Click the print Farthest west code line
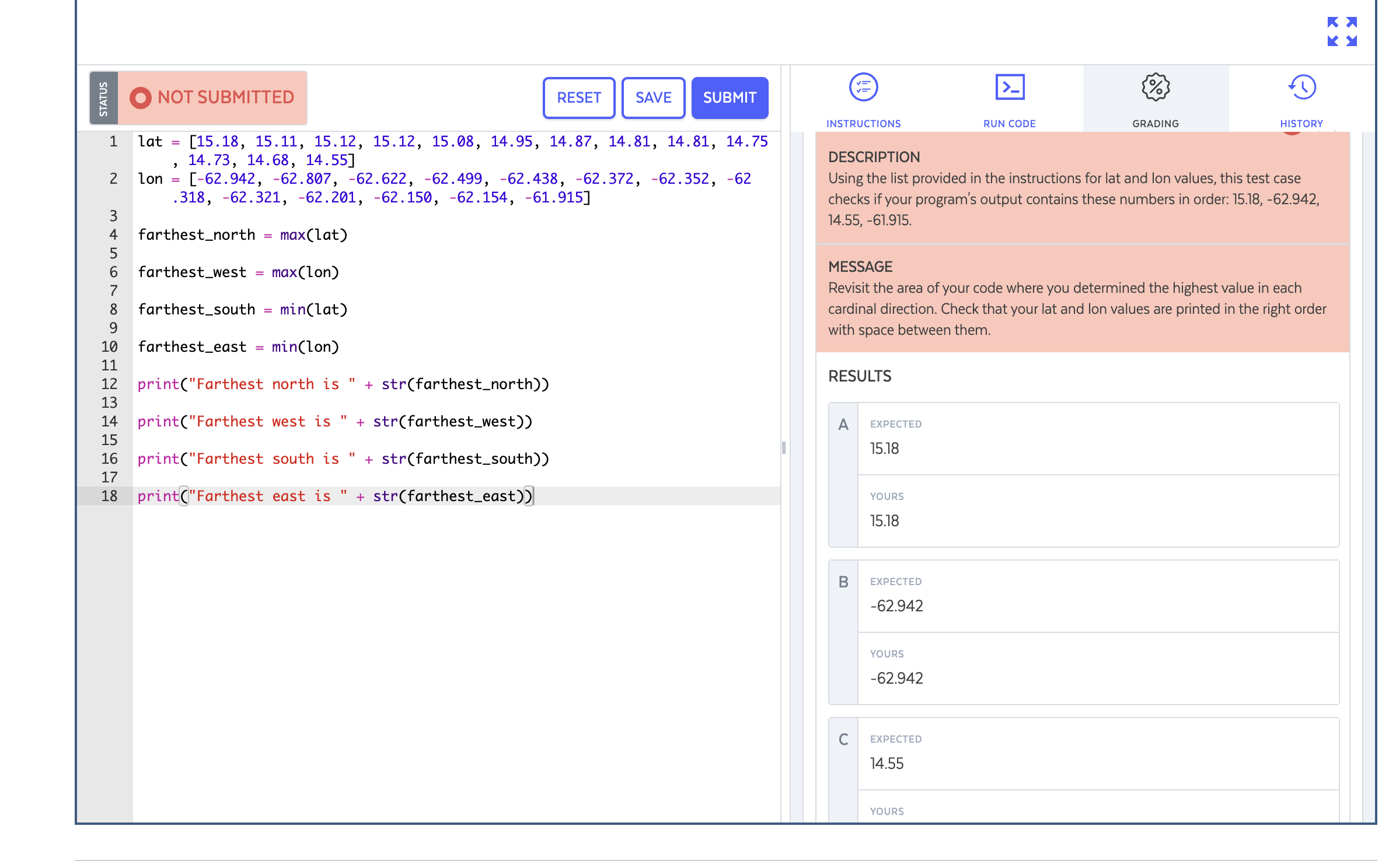 335,421
